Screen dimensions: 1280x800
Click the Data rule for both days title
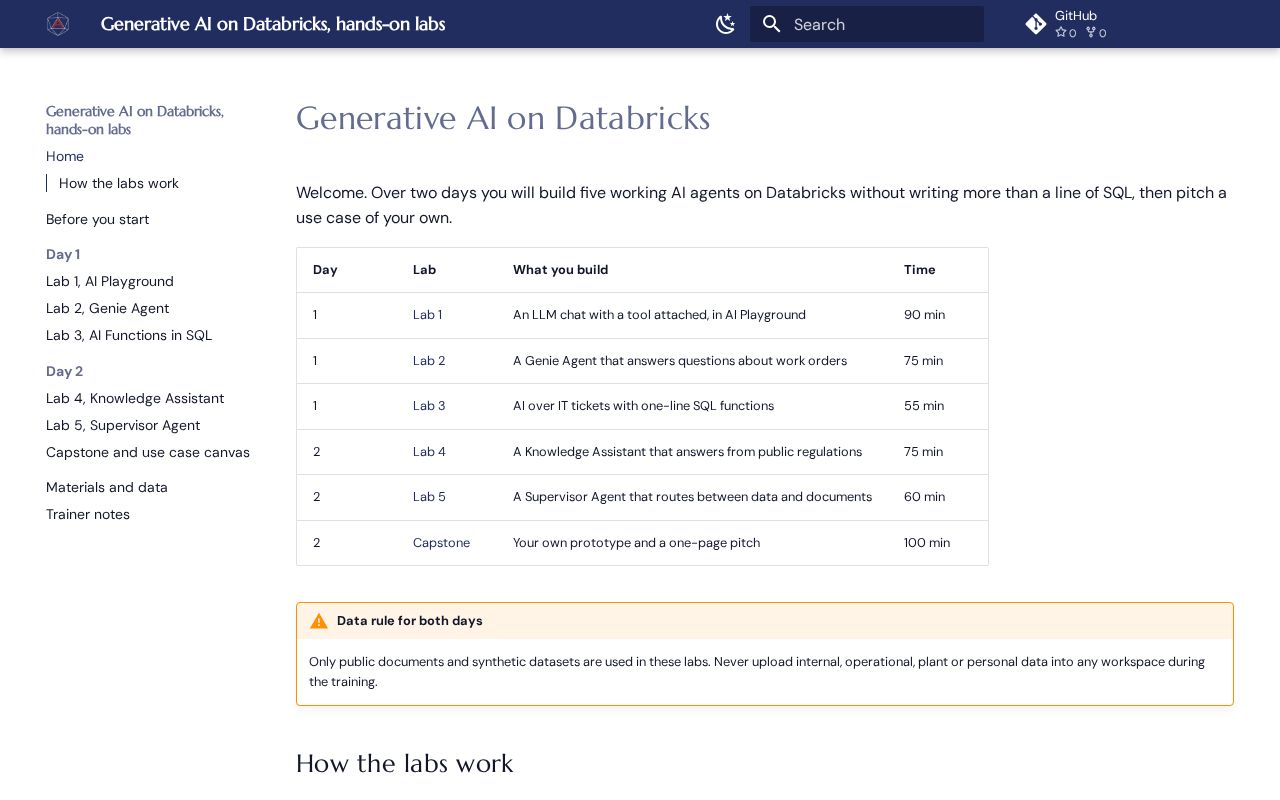point(410,621)
